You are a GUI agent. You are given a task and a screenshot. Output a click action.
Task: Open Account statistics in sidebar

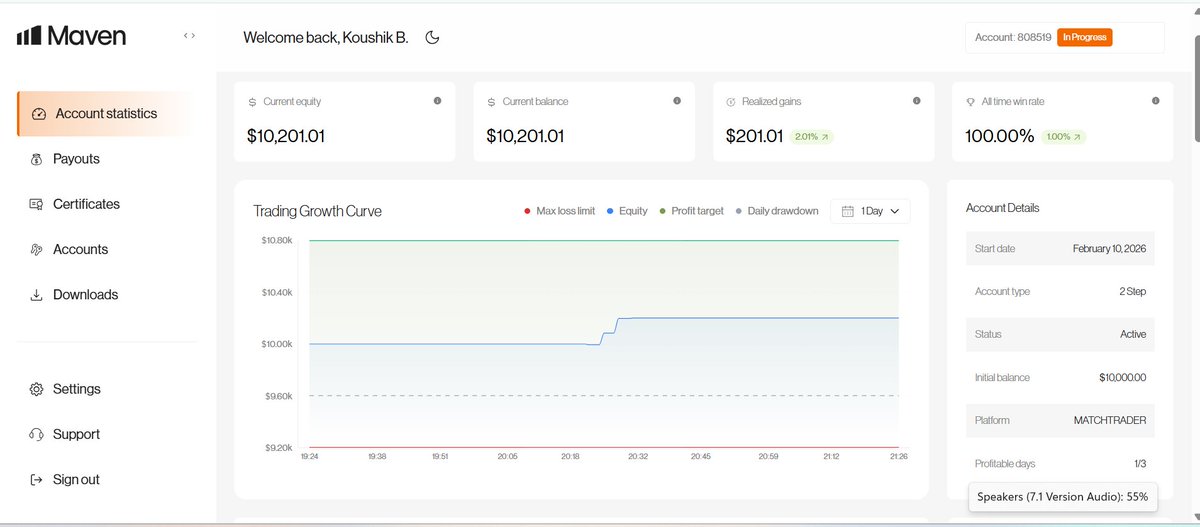coord(106,114)
